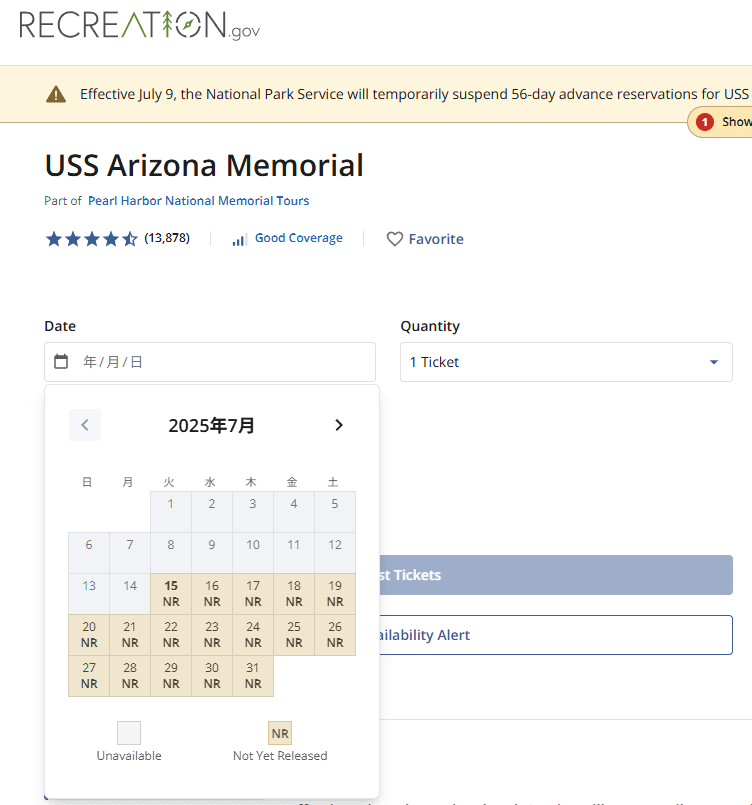Expand Quantity dropdown arrow
This screenshot has height=805, width=752.
click(714, 362)
